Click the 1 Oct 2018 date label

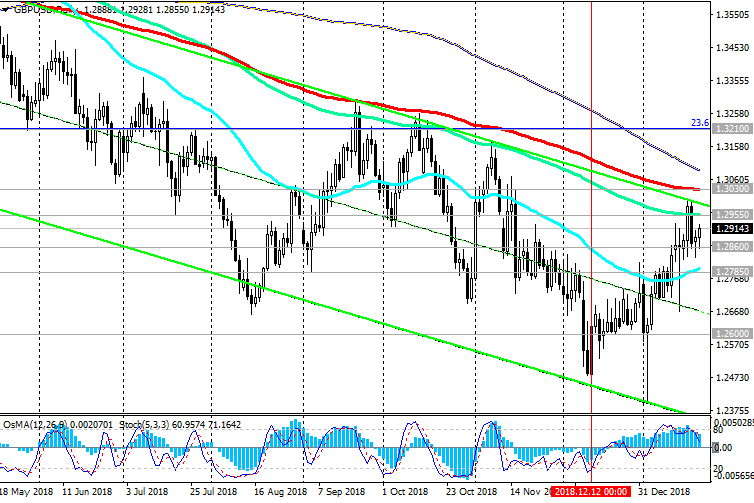pyautogui.click(x=405, y=492)
